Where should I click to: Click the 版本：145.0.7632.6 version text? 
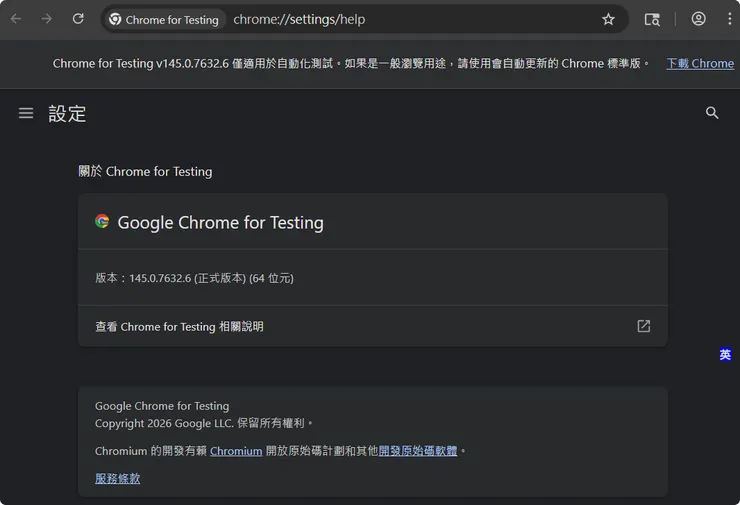pyautogui.click(x=194, y=278)
